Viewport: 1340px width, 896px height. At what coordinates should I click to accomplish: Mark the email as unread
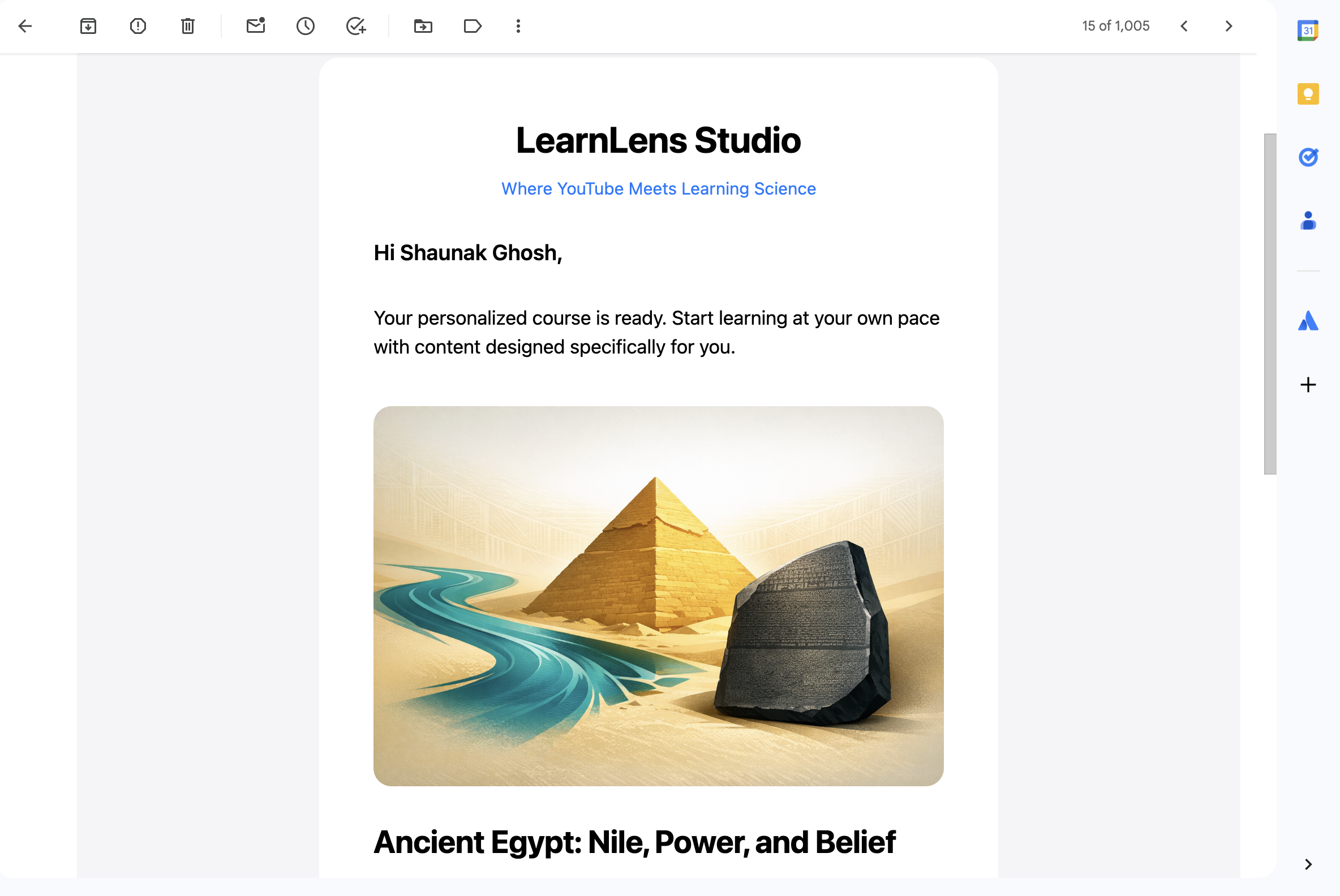(x=256, y=25)
